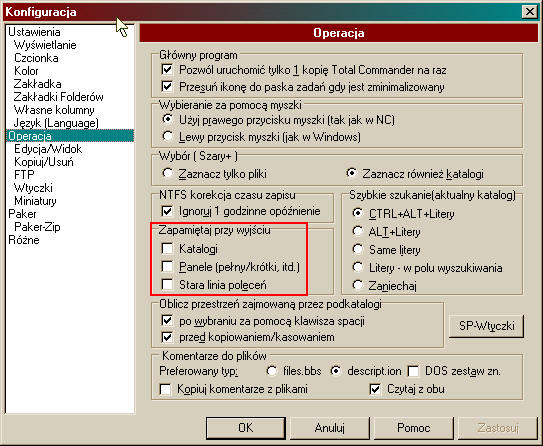Toggle przed kopiowaniem/kasowaniem checkbox
This screenshot has height=446, width=543.
[x=167, y=337]
